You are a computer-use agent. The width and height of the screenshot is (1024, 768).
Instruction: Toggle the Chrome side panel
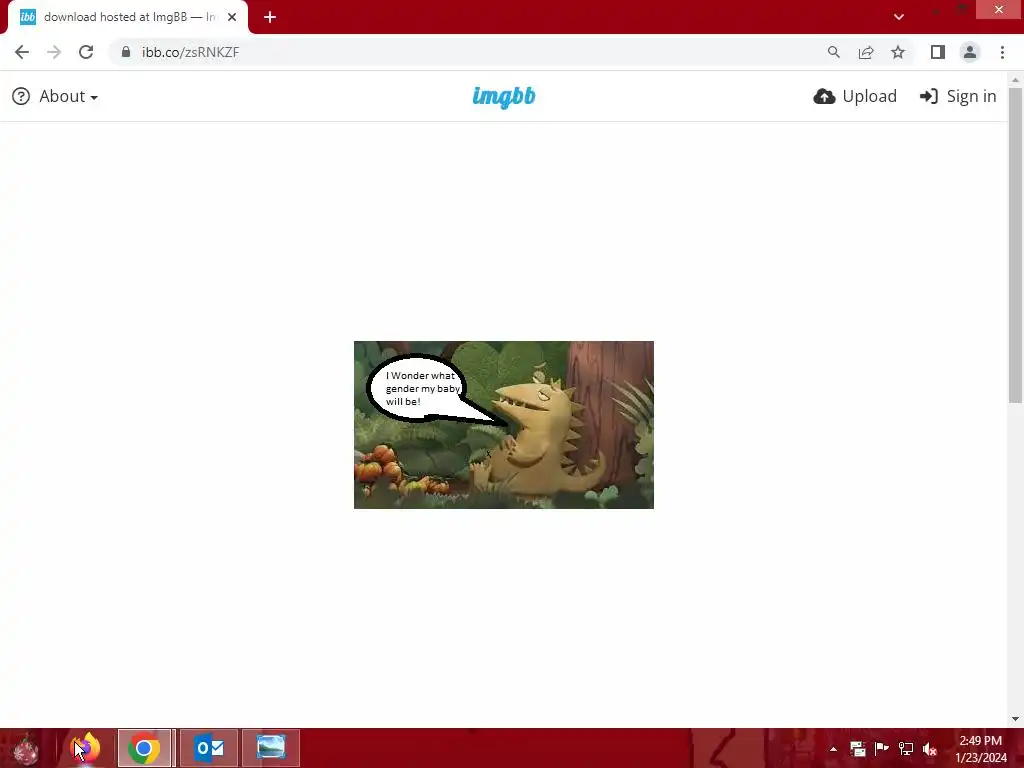(x=938, y=52)
